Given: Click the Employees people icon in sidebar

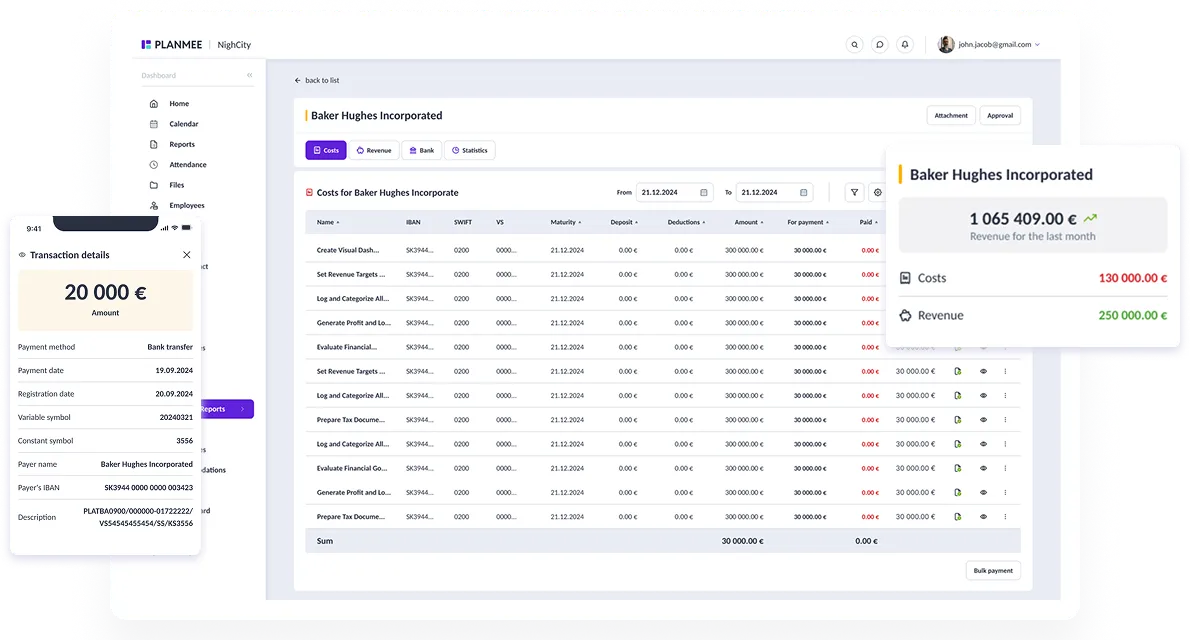Looking at the screenshot, I should point(153,206).
